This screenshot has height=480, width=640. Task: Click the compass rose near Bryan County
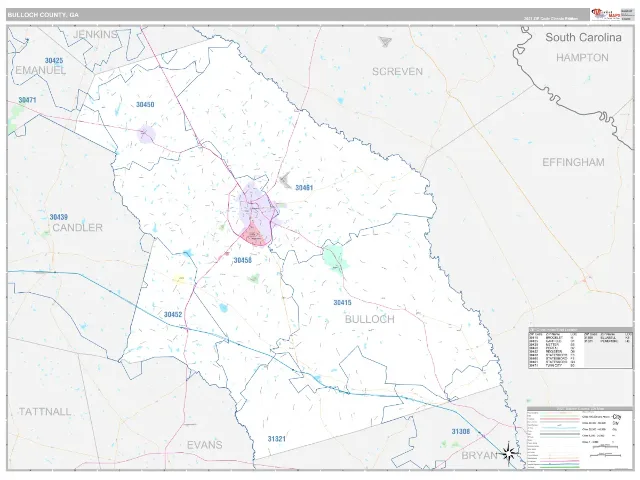508,453
